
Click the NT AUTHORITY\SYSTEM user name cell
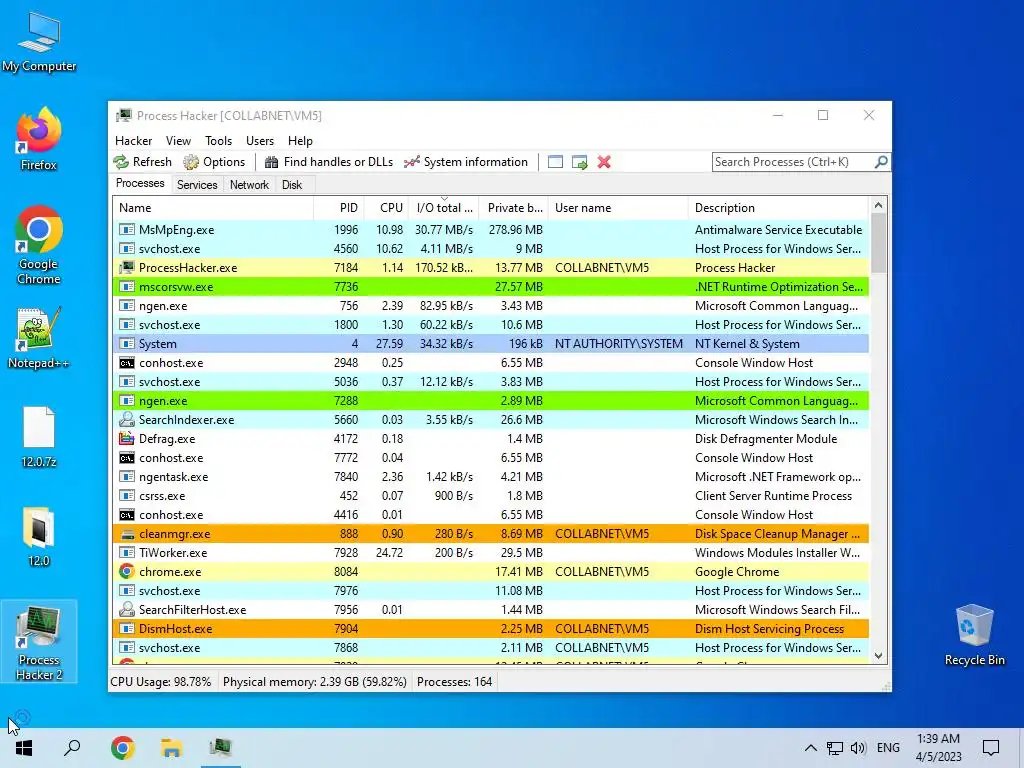click(x=618, y=344)
